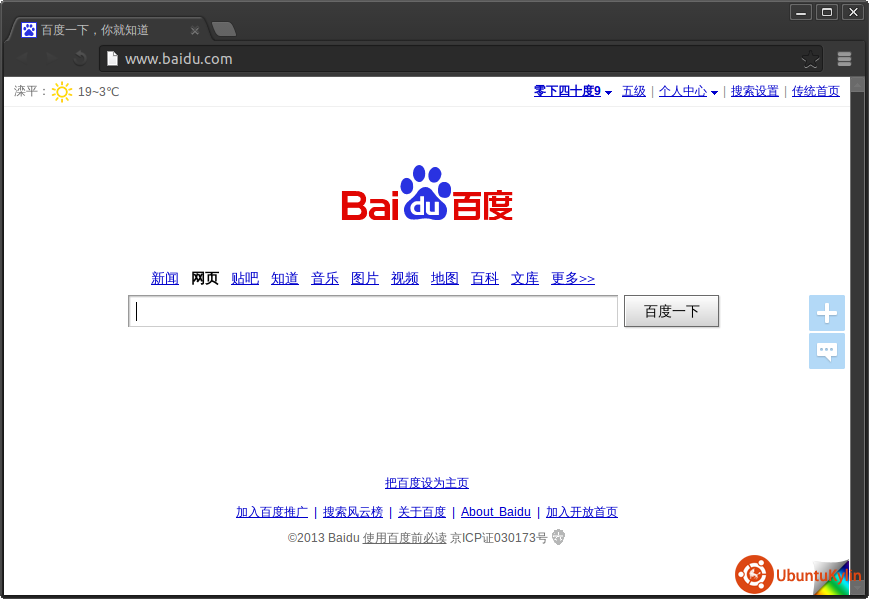Screen dimensions: 869x599
Task: Click the Baidu paw logo
Action: (x=426, y=194)
